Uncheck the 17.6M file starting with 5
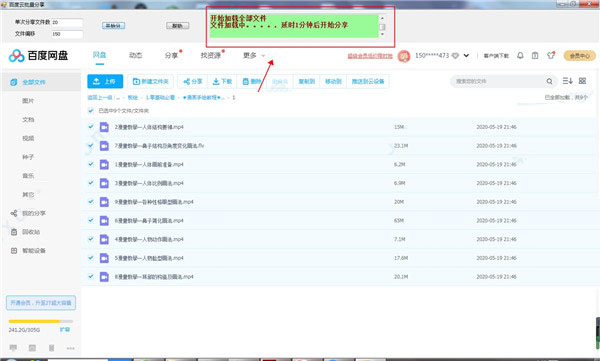The width and height of the screenshot is (600, 361). click(91, 258)
